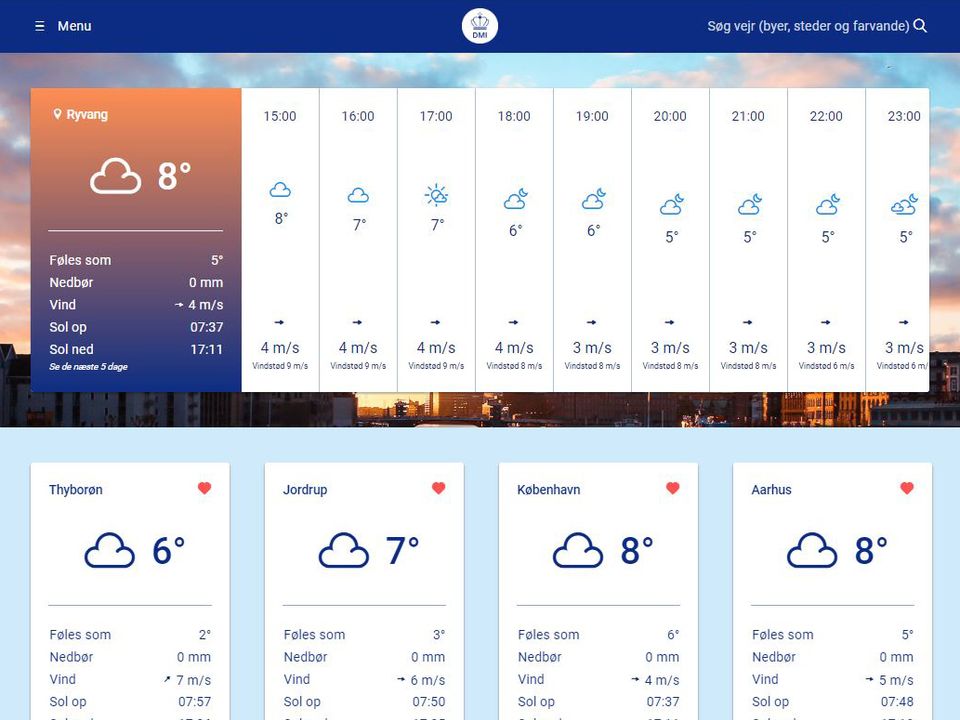Click the night cloud icon at 18:00
Image resolution: width=960 pixels, height=720 pixels.
pos(514,199)
